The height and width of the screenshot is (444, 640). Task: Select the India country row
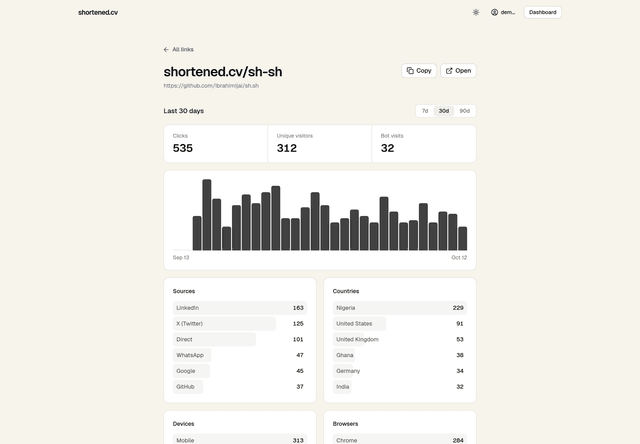click(400, 387)
